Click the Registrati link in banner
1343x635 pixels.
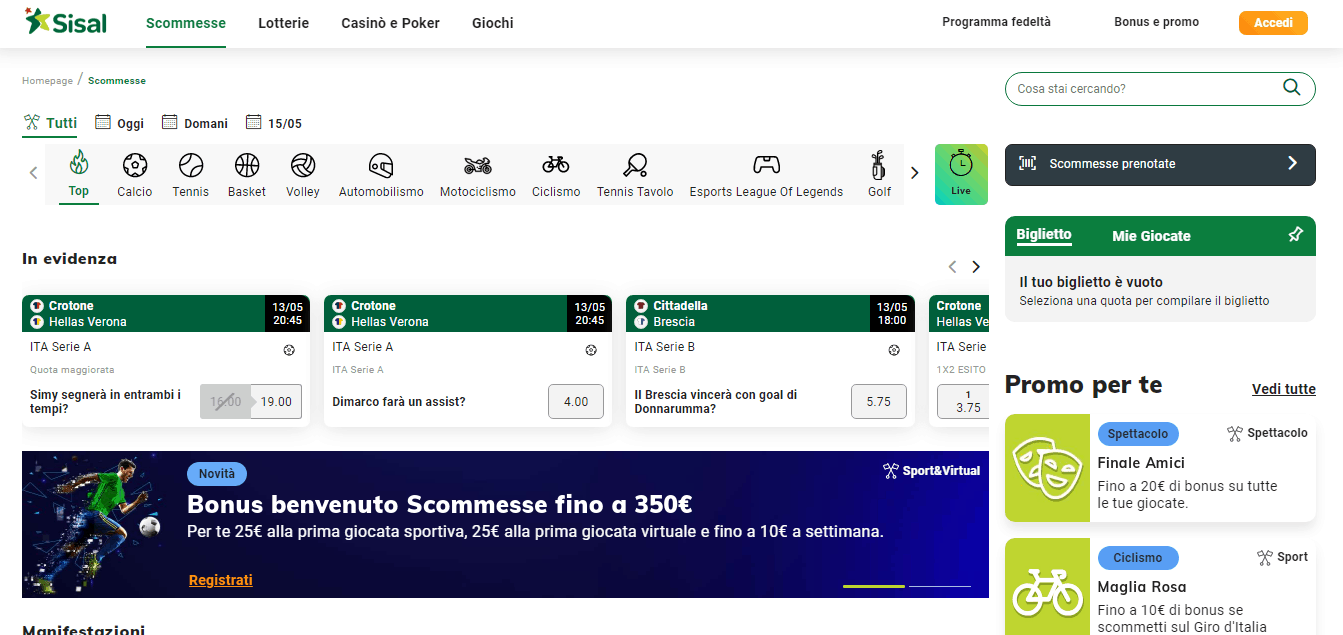click(221, 580)
